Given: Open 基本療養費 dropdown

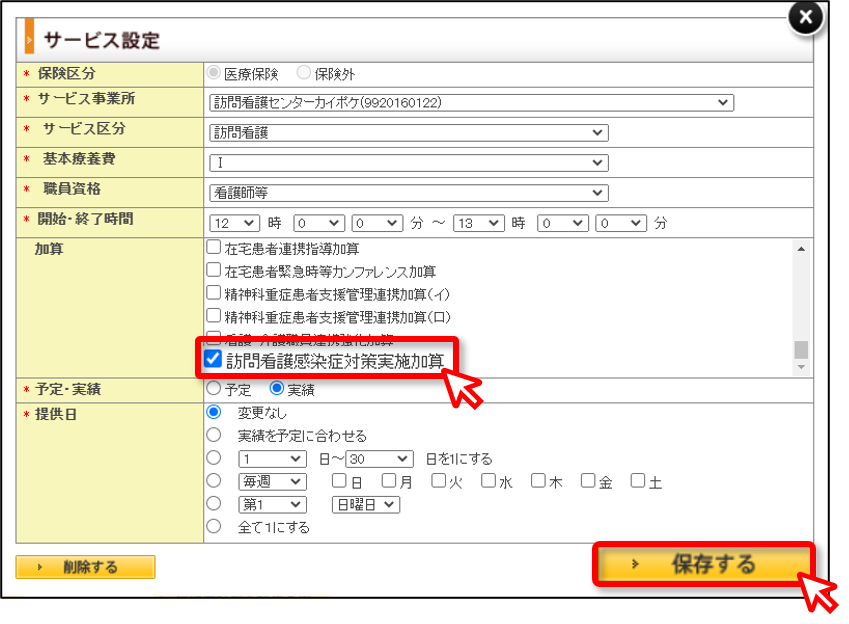Looking at the screenshot, I should pos(409,162).
